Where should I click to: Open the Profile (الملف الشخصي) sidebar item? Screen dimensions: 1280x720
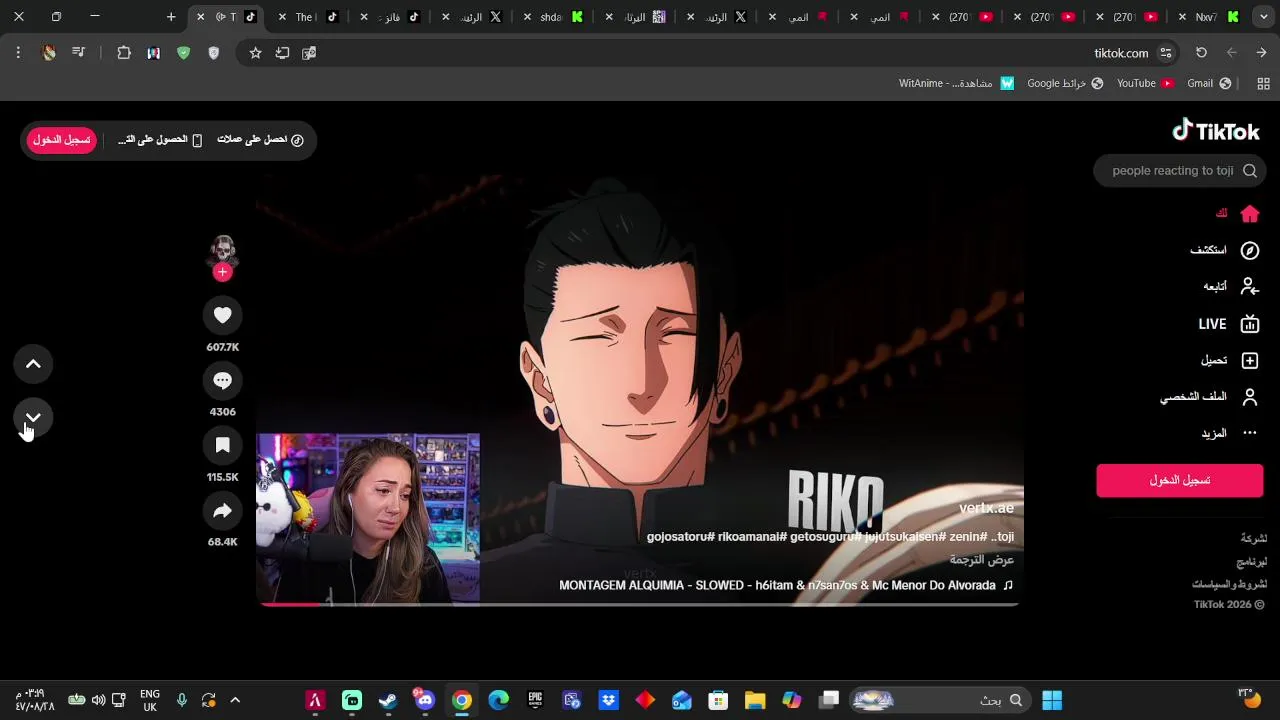click(1209, 397)
